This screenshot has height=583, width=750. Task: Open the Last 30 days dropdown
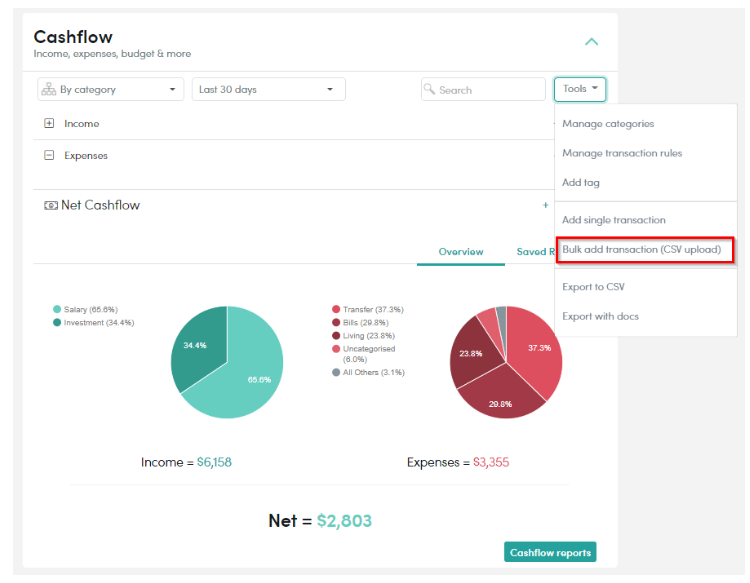(268, 89)
